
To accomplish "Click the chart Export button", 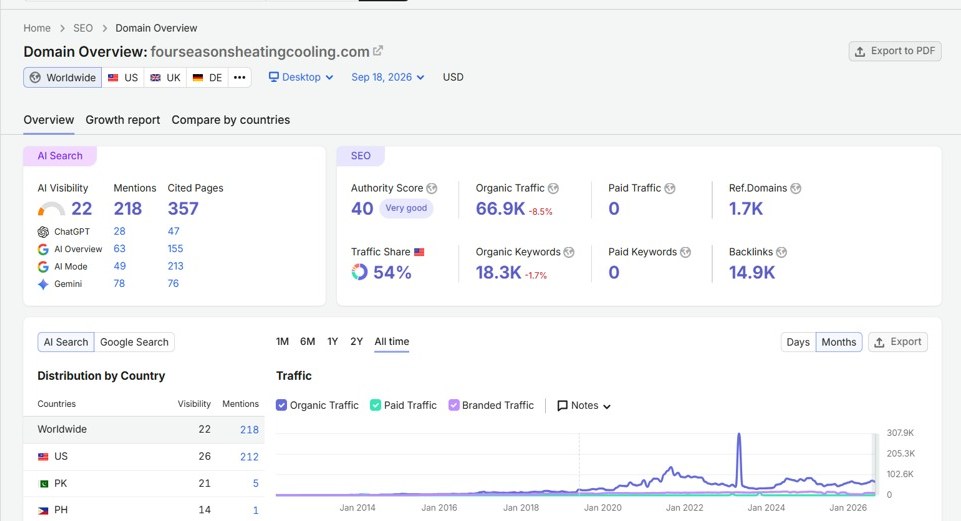I will (x=898, y=342).
